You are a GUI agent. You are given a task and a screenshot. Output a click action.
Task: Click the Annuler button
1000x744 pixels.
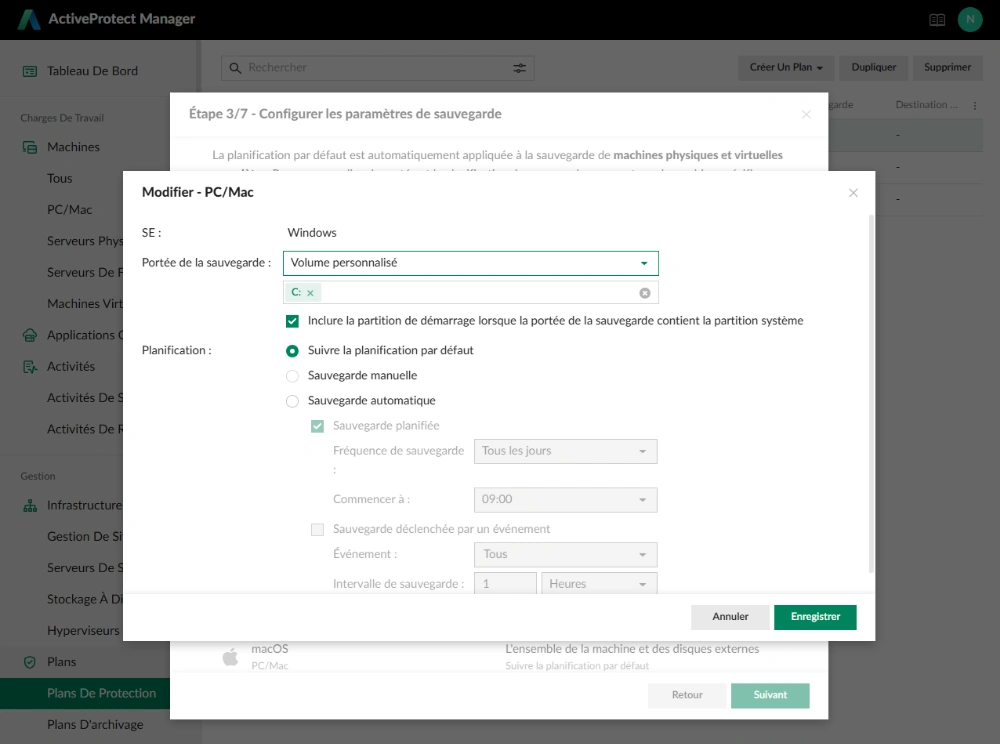[730, 616]
